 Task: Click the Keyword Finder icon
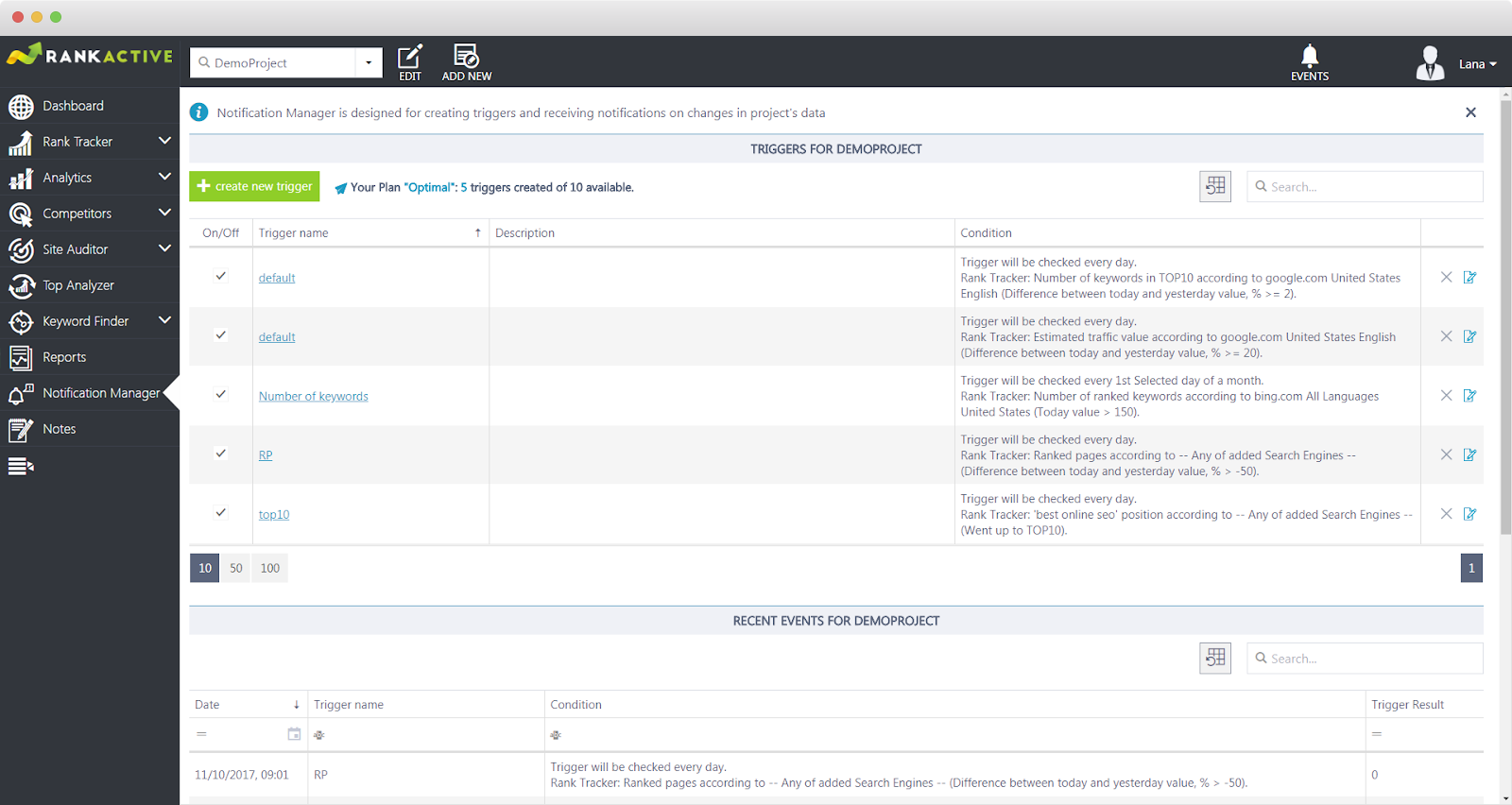point(21,322)
